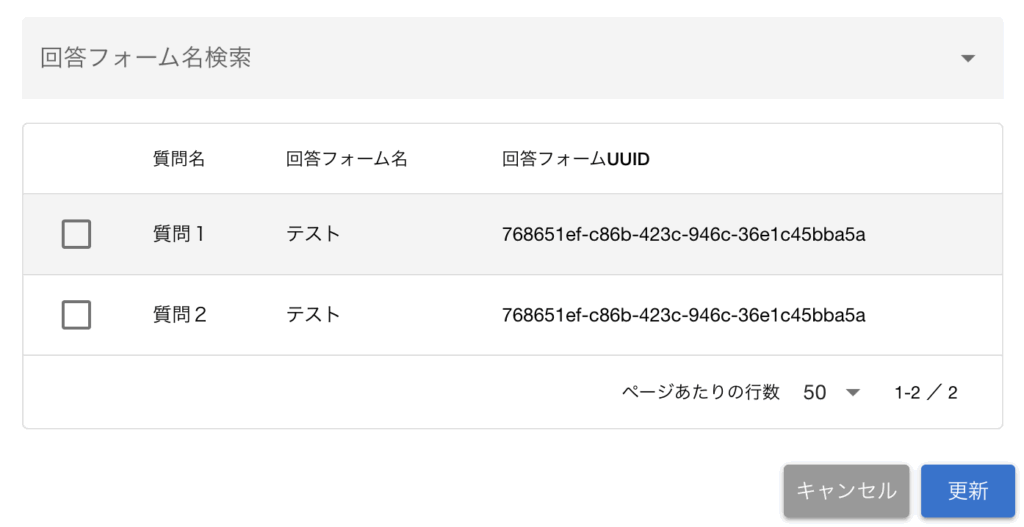This screenshot has width=1024, height=527.
Task: Tick the checkbox for 質問2
Action: [x=76, y=315]
